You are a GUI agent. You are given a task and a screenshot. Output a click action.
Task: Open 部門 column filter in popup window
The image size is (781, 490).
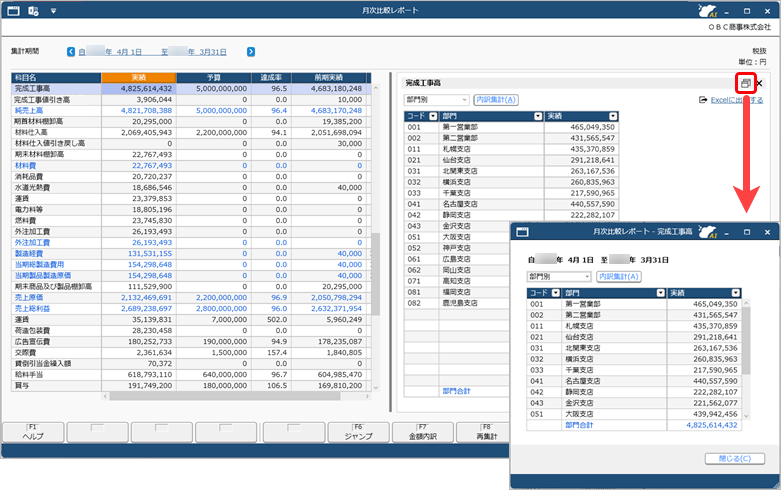pyautogui.click(x=660, y=293)
